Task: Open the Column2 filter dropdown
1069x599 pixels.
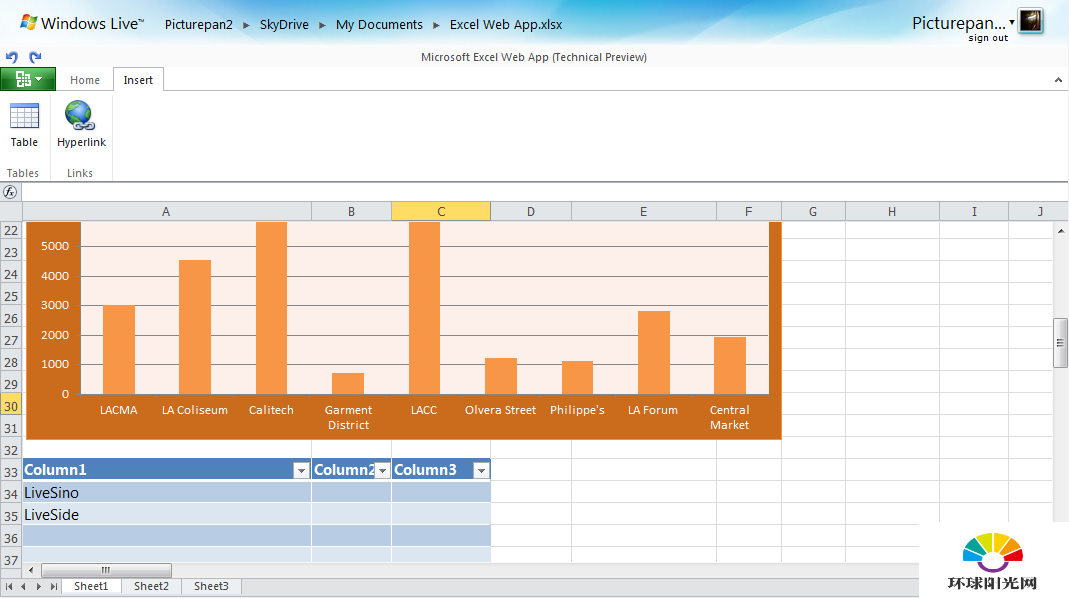Action: pos(382,470)
